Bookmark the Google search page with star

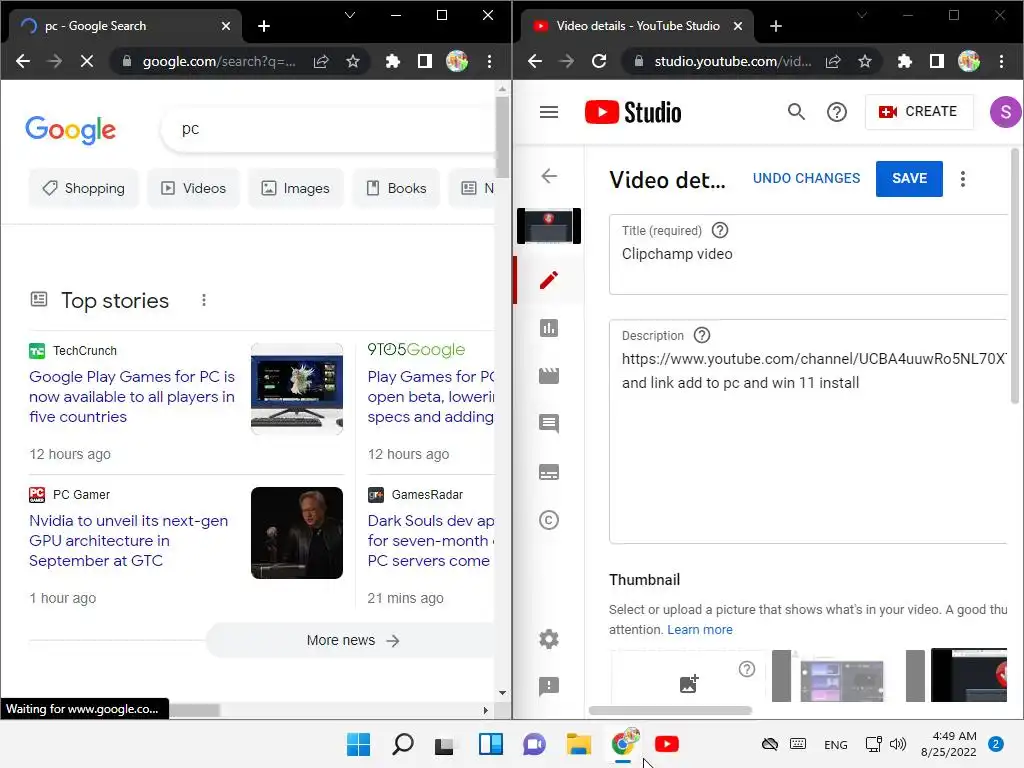pos(353,61)
